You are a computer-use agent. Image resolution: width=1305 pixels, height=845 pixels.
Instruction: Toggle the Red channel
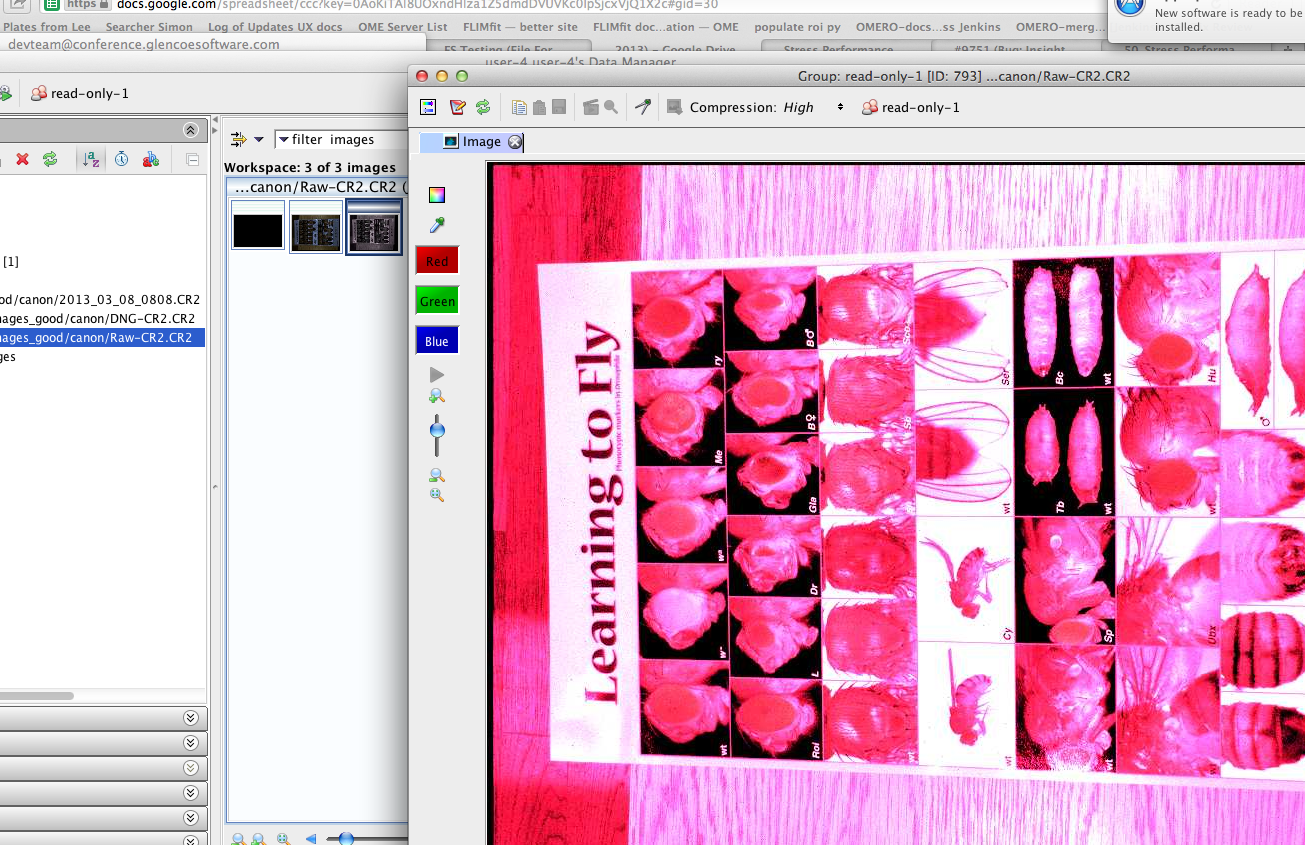[x=437, y=261]
